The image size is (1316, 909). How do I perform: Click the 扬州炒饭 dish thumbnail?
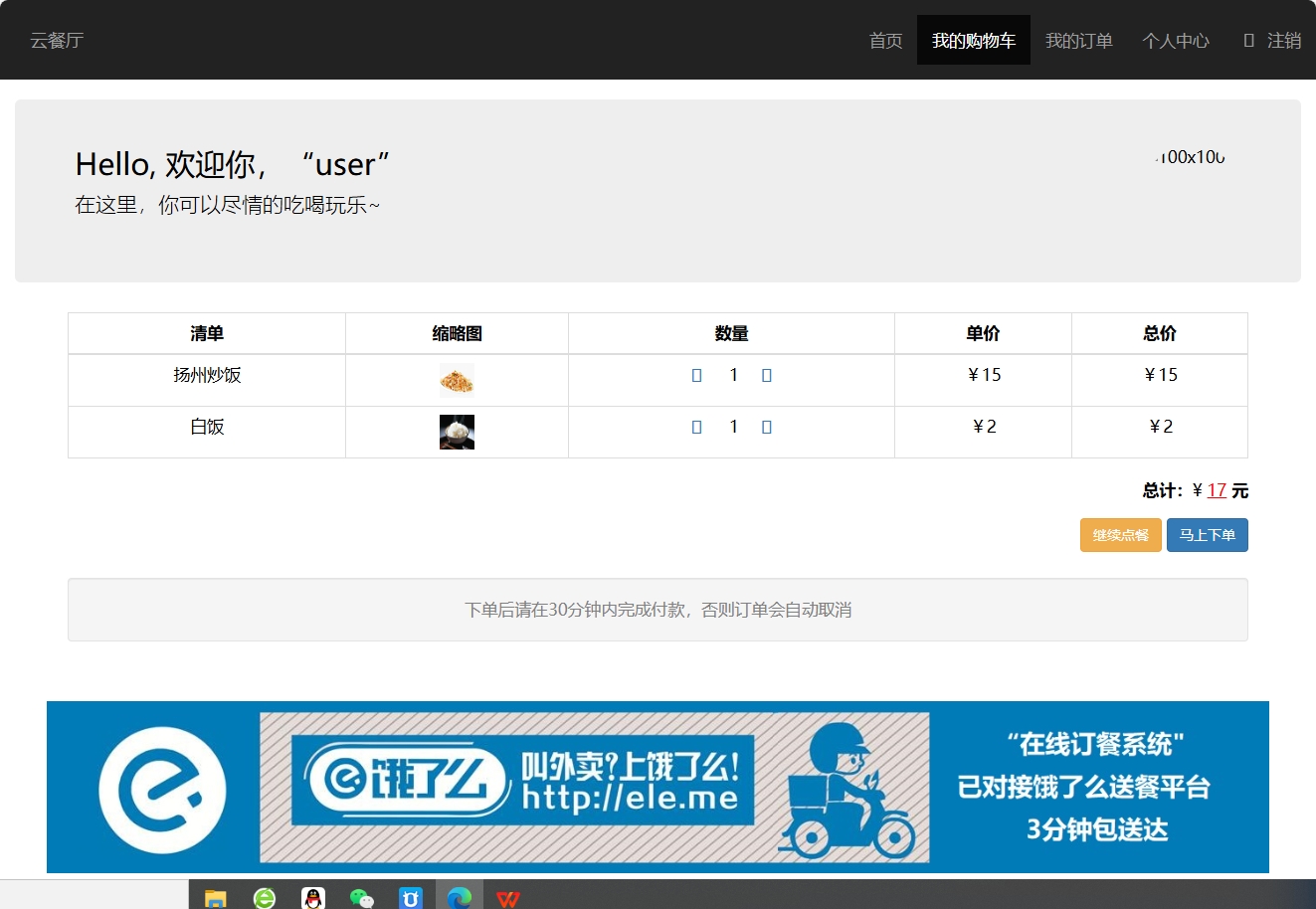click(x=457, y=380)
